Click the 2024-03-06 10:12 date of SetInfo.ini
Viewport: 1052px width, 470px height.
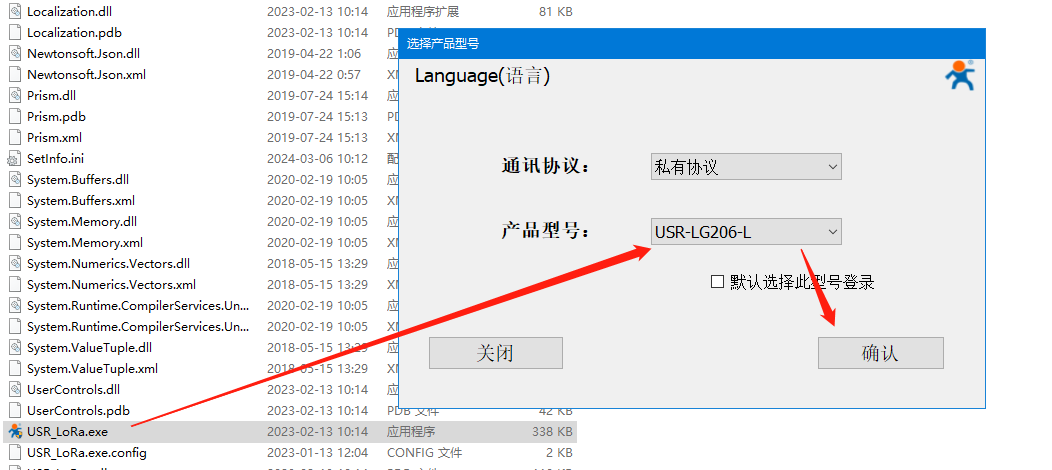(x=317, y=158)
